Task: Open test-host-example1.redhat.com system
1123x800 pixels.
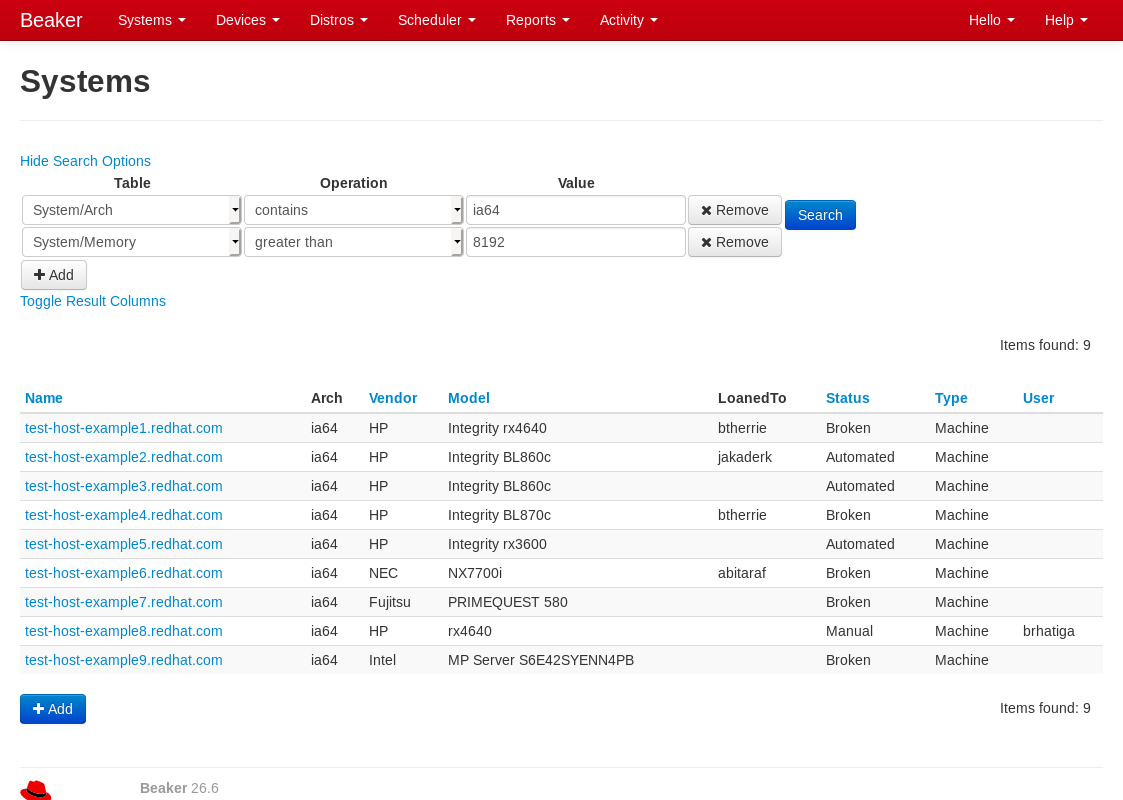Action: (x=123, y=428)
